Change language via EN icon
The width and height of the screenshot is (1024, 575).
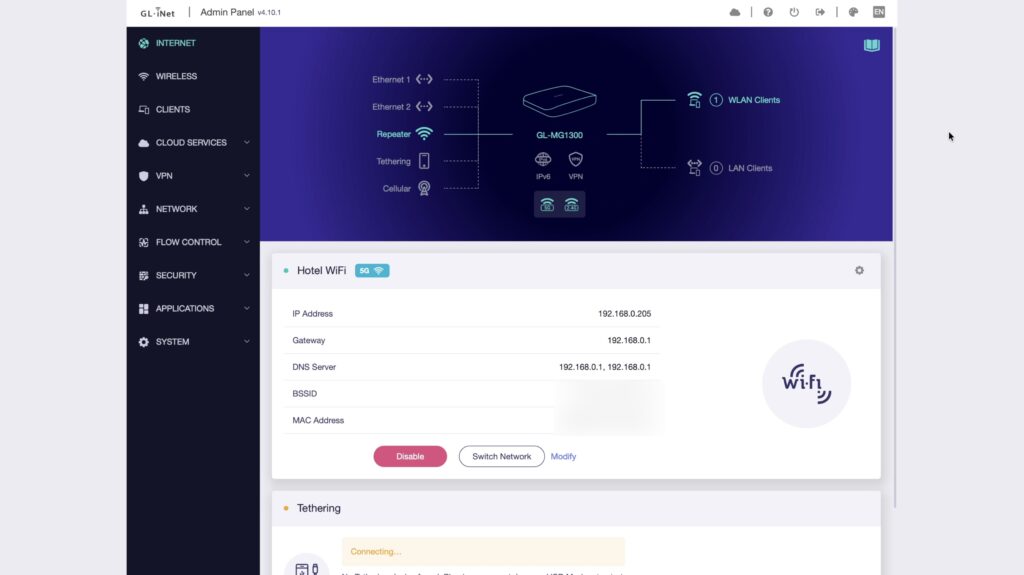[879, 12]
